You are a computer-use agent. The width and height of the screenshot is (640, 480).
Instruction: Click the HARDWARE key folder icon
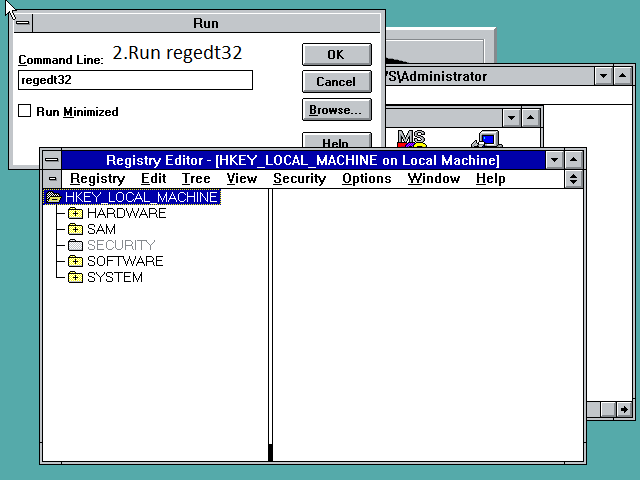pos(75,213)
